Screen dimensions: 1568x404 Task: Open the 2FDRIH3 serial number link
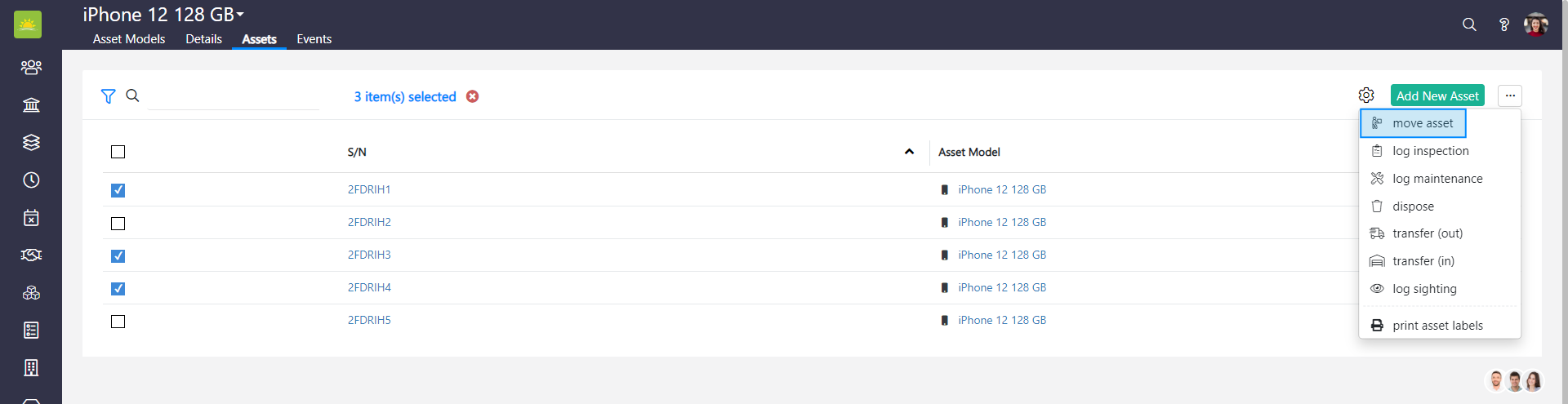click(369, 255)
